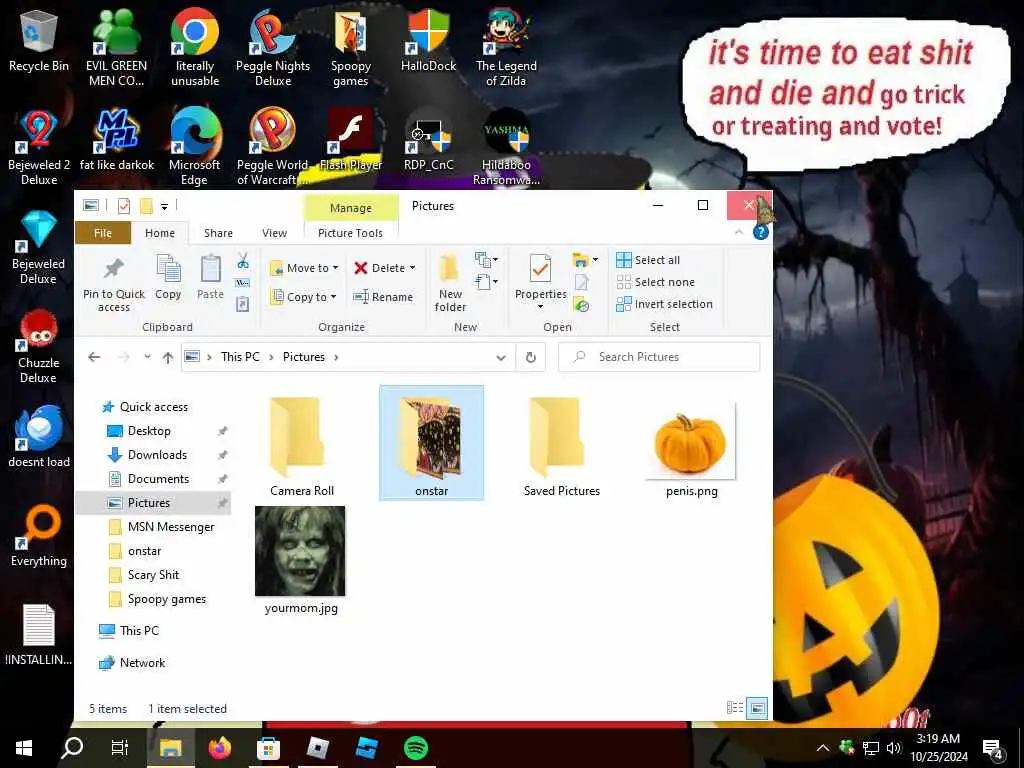Image resolution: width=1024 pixels, height=768 pixels.
Task: Collapse the ribbon with the chevron
Action: 739,232
